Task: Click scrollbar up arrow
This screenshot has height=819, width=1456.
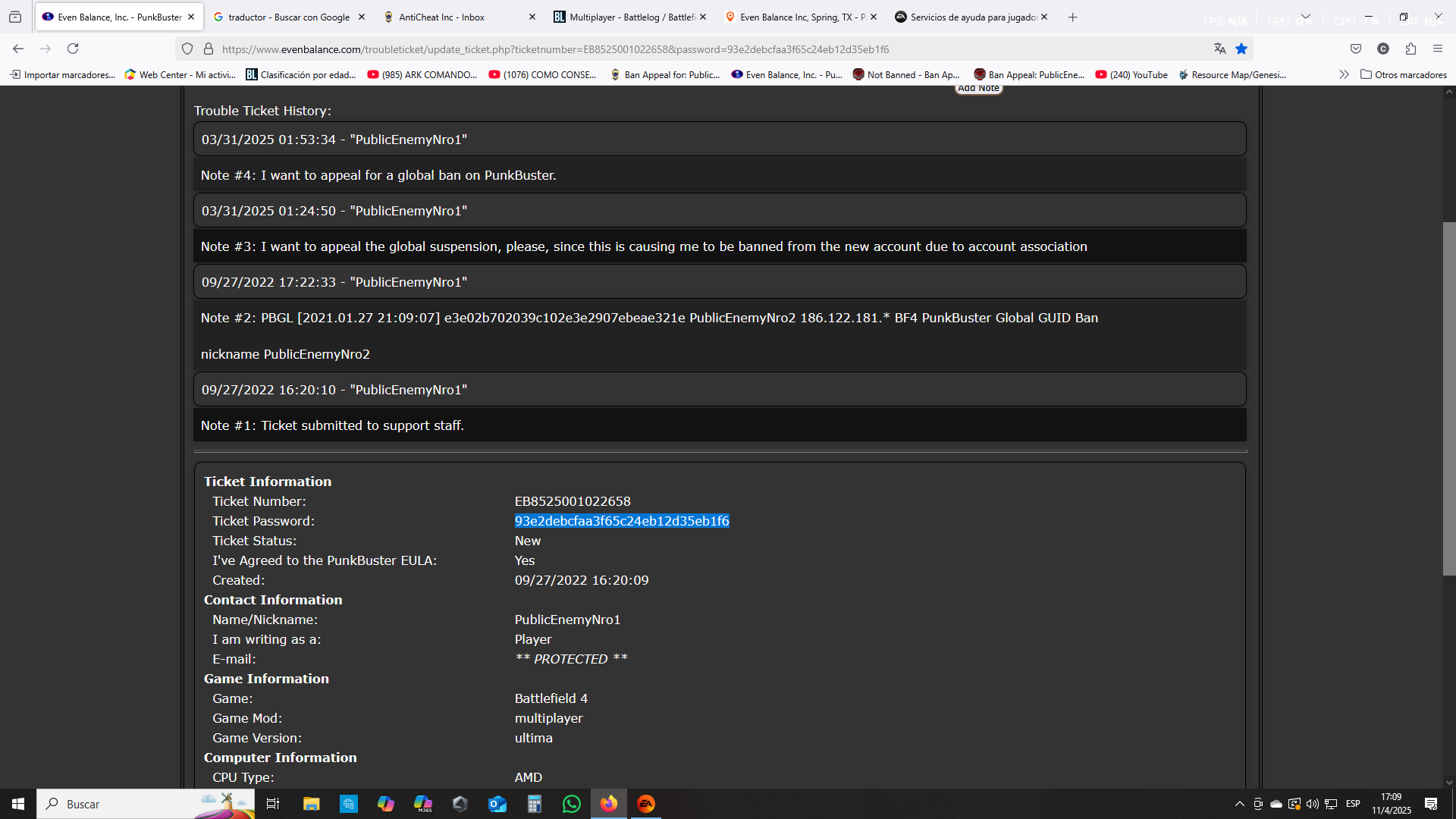Action: [x=1448, y=92]
